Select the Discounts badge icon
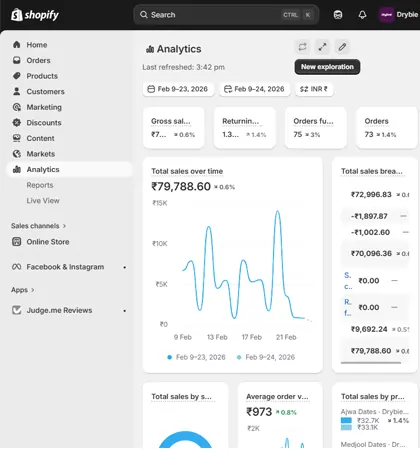Screen dimensions: 420x450 17,123
